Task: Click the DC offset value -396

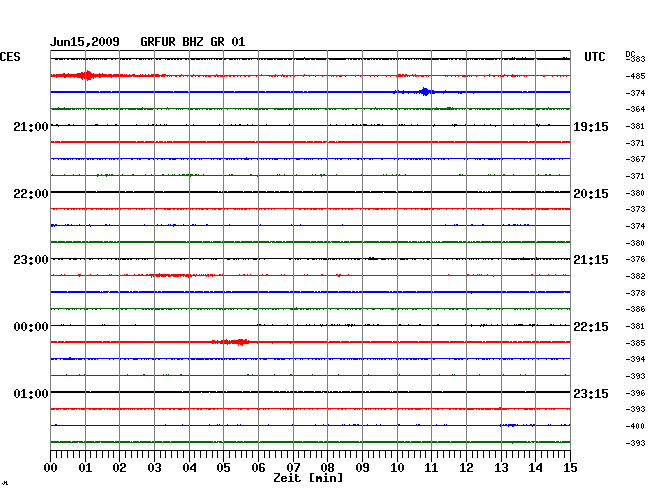Action: (635, 393)
